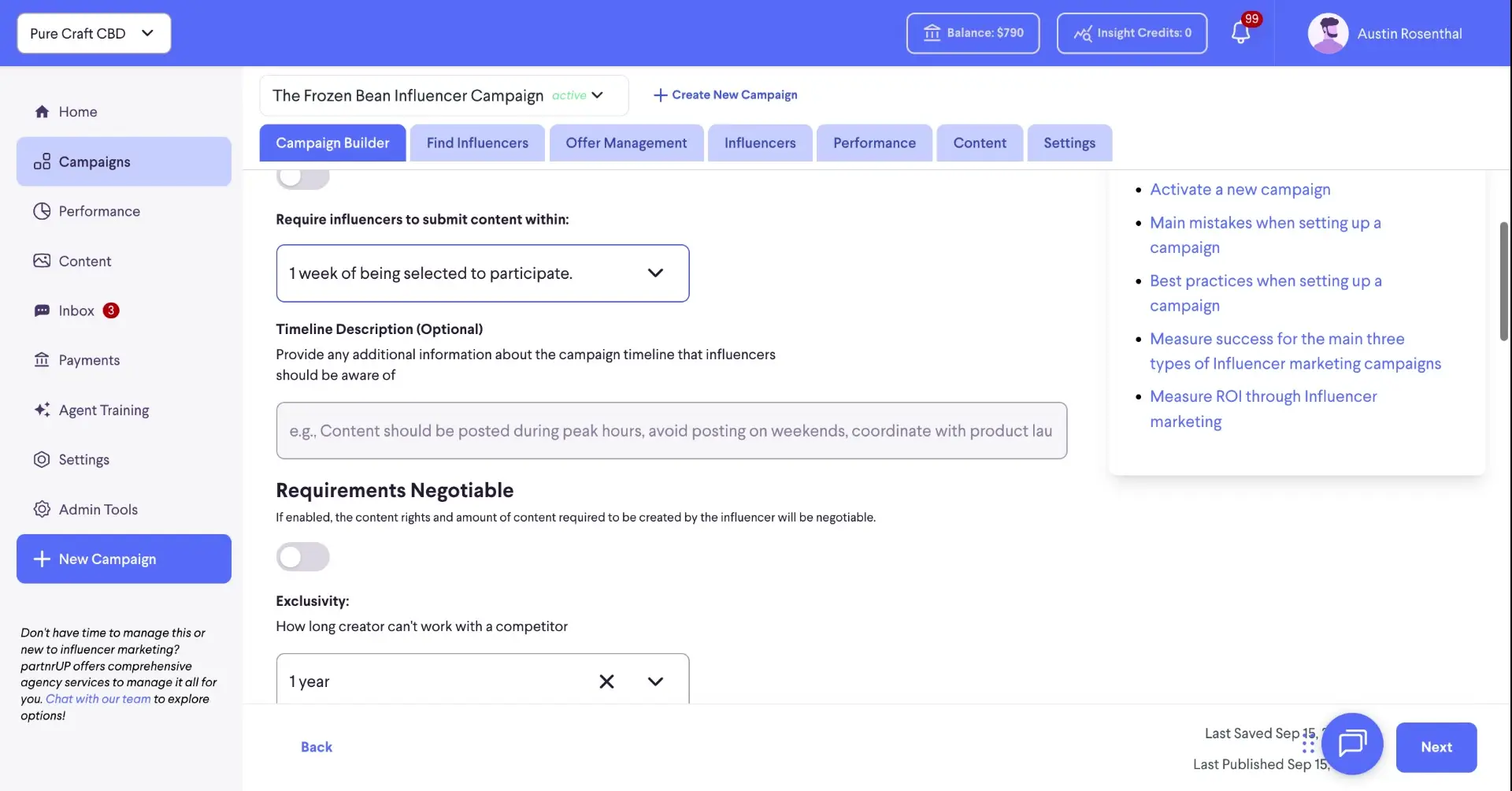Flip the toggle above content submission deadline
Image resolution: width=1512 pixels, height=791 pixels.
(x=302, y=176)
